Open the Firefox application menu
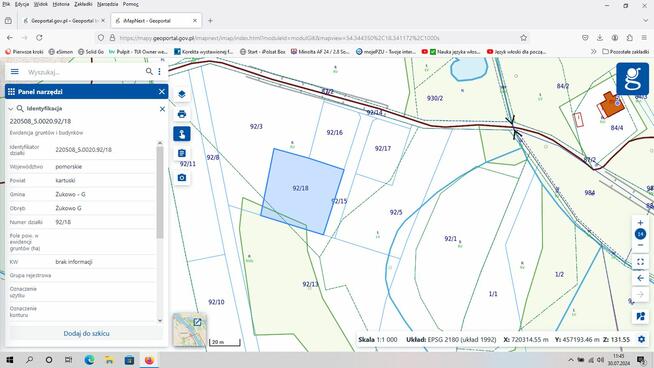 [644, 38]
